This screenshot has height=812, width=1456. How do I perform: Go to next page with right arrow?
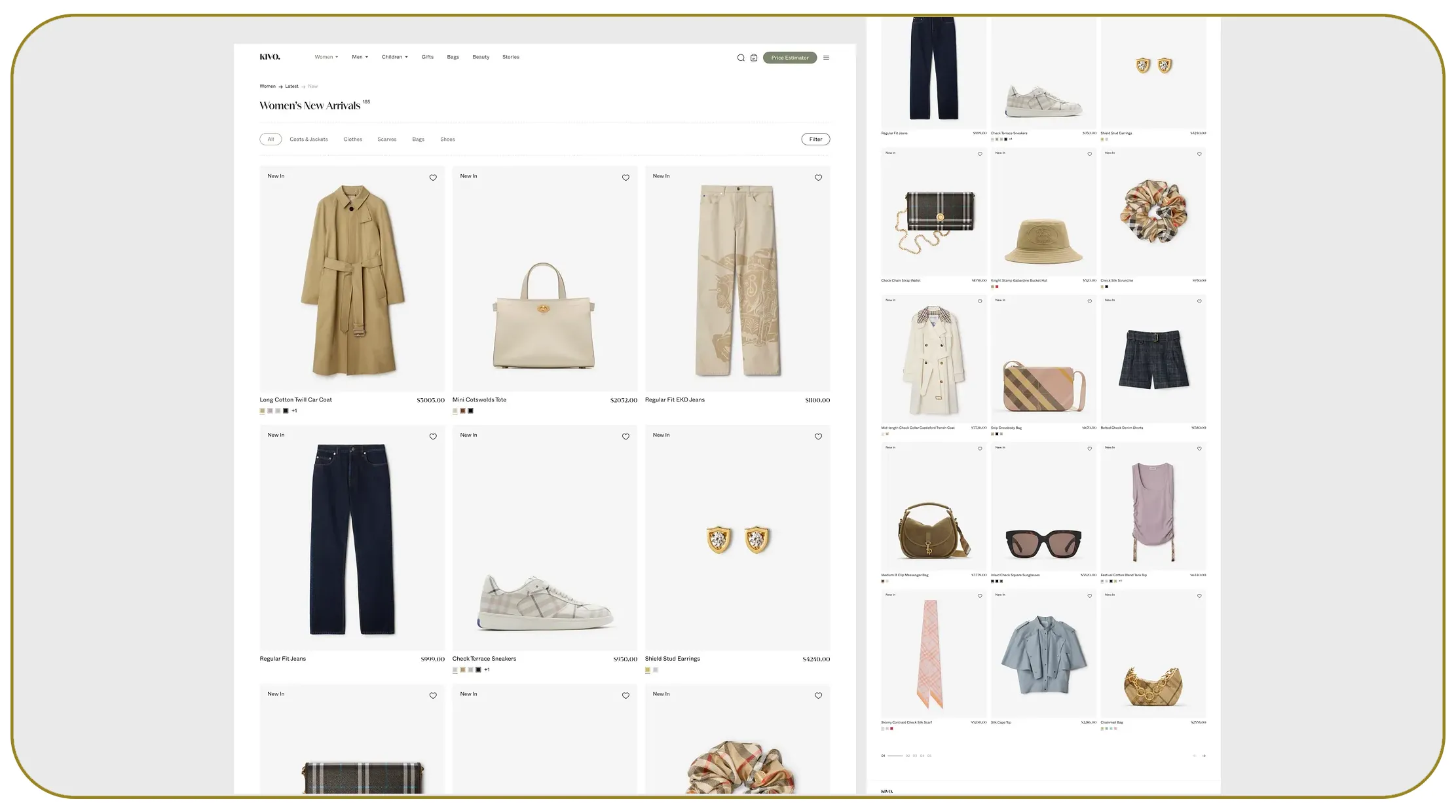click(x=1204, y=756)
